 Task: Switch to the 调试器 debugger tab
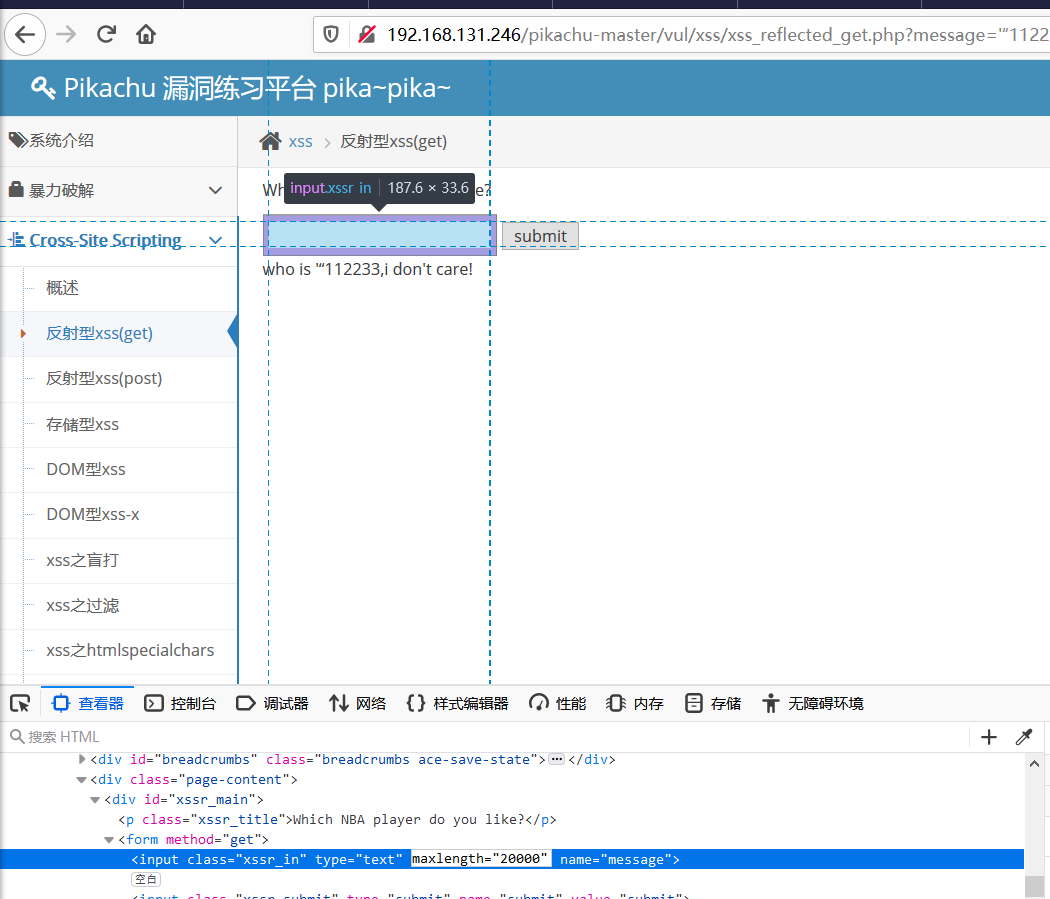273,704
